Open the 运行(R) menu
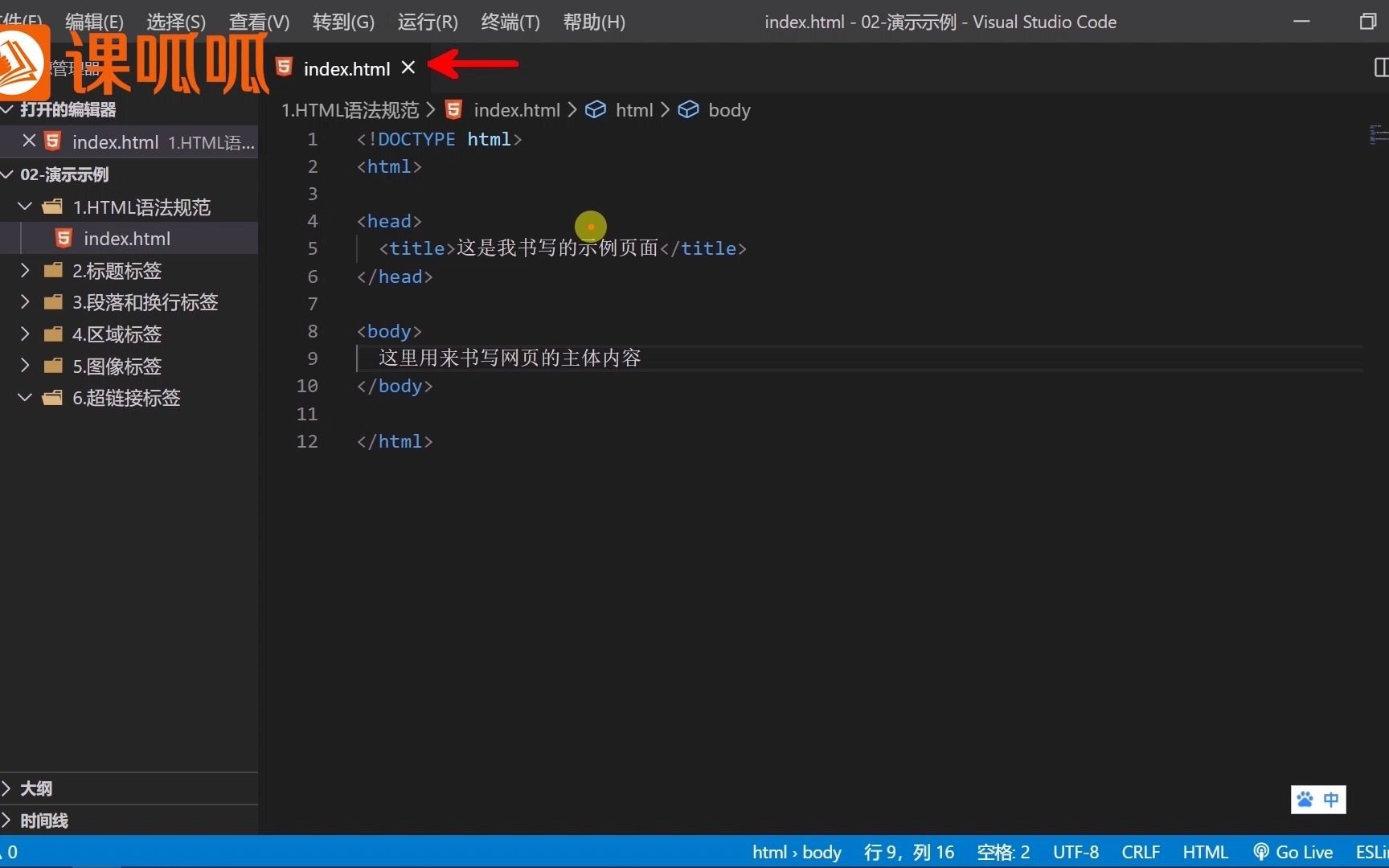Image resolution: width=1389 pixels, height=868 pixels. point(428,22)
